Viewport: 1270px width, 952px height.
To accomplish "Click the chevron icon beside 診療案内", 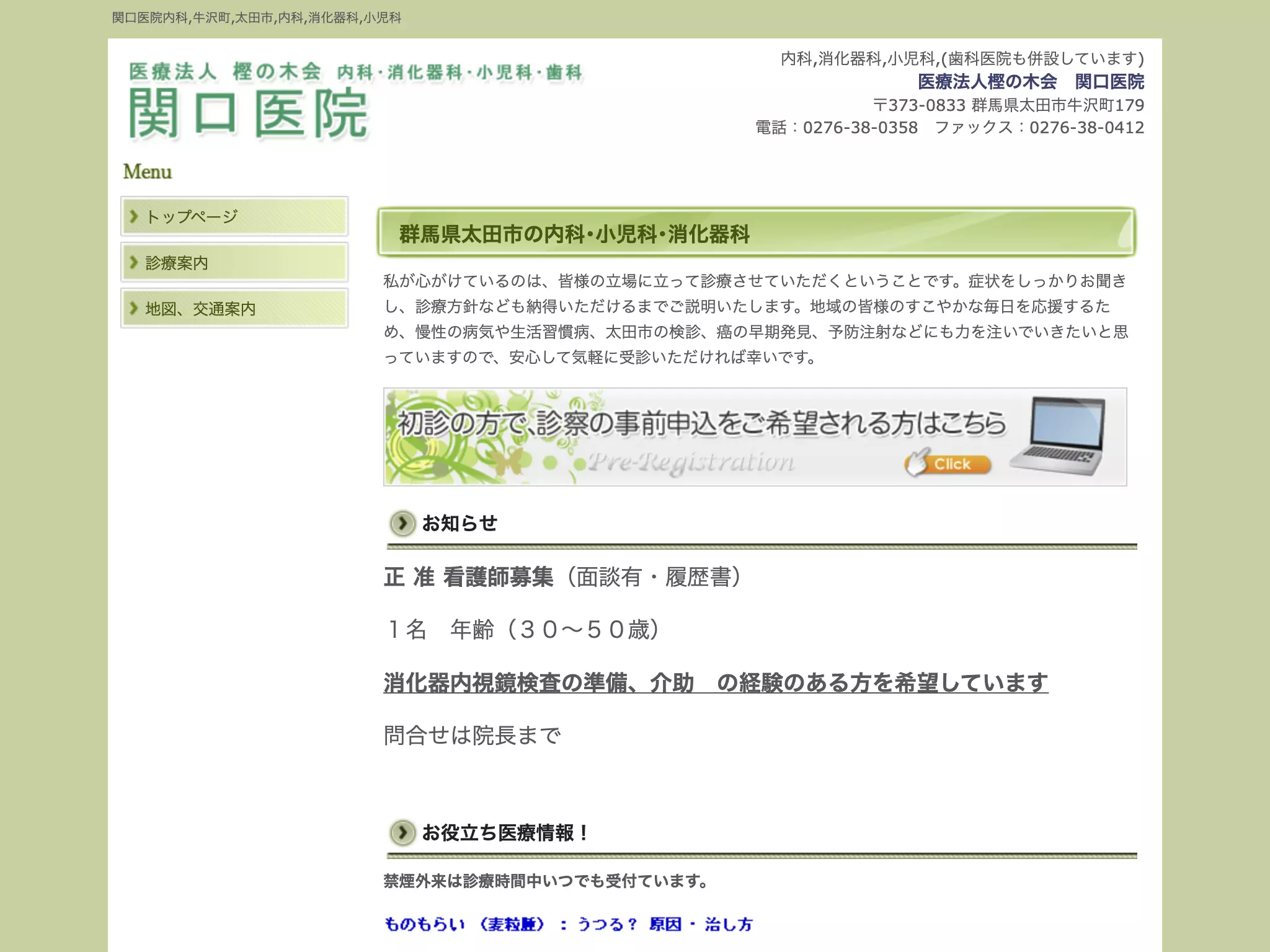I will [x=133, y=262].
